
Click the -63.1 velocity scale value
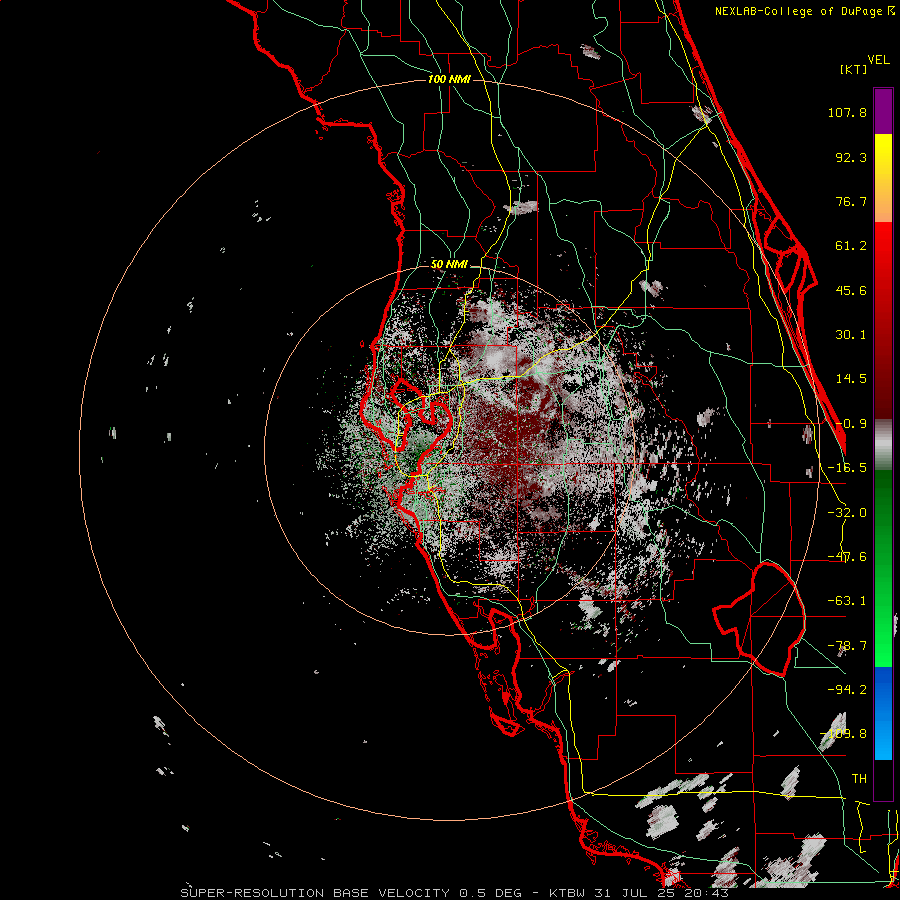pos(847,601)
